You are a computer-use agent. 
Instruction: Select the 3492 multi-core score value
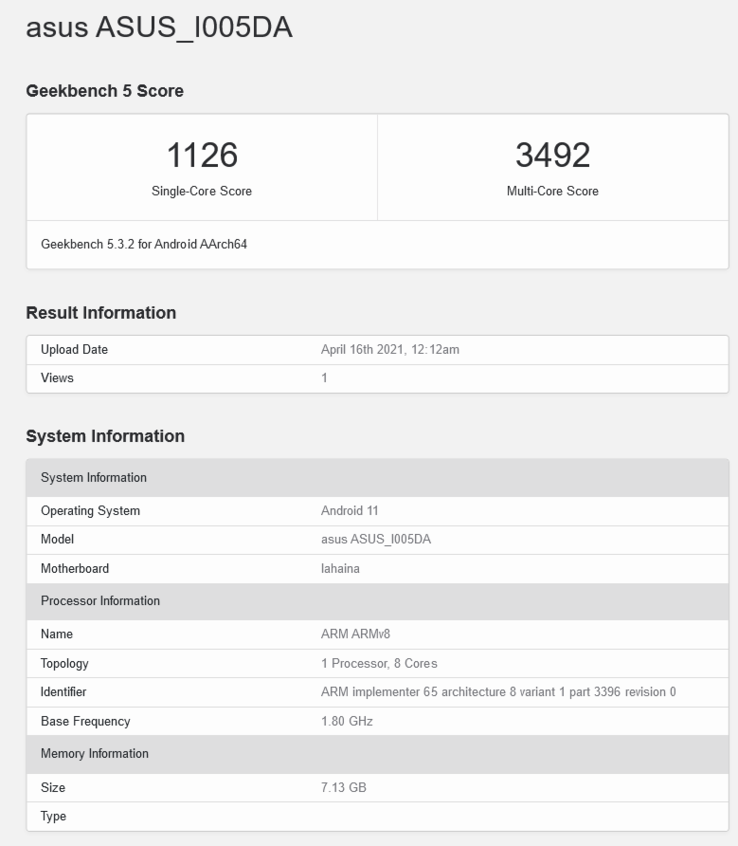pos(552,156)
